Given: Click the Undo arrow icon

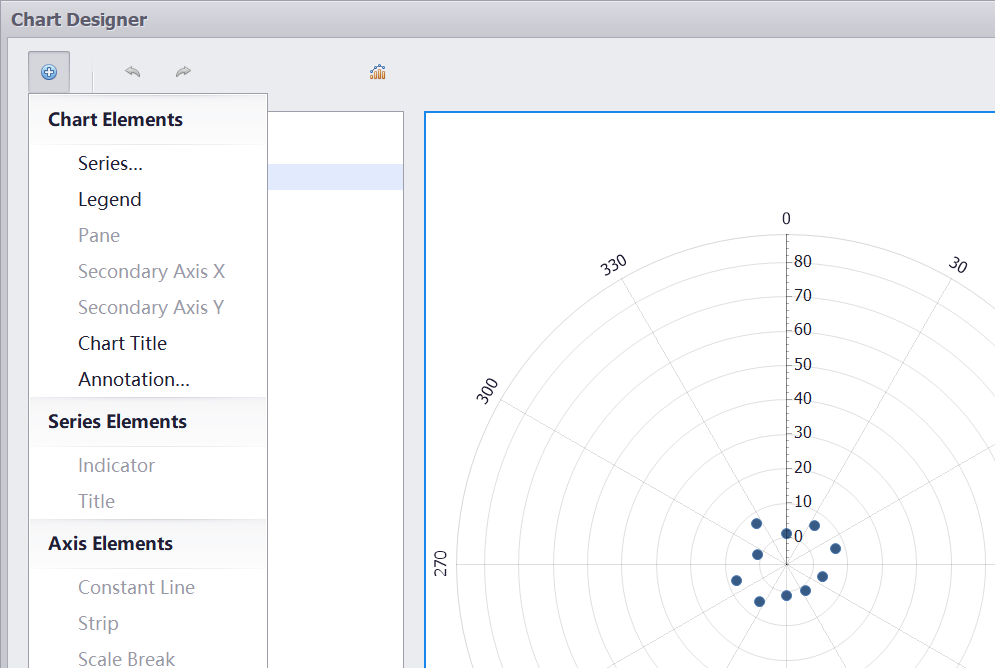Looking at the screenshot, I should click(133, 72).
